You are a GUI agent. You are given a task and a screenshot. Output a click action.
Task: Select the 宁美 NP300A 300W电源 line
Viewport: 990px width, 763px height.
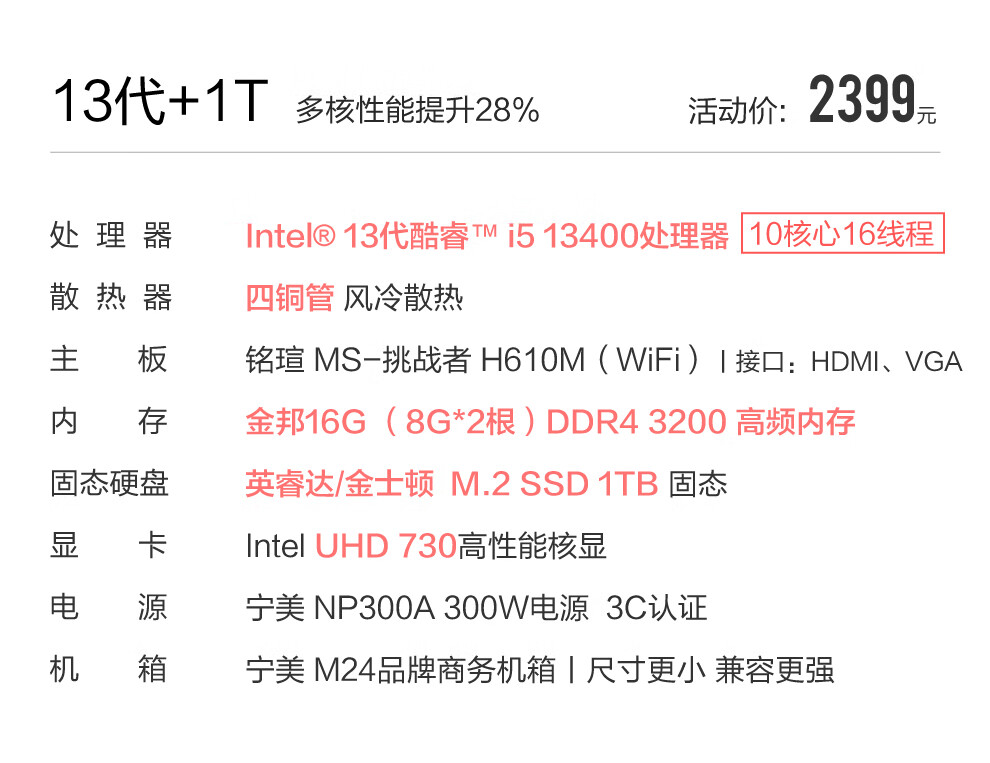pyautogui.click(x=417, y=608)
